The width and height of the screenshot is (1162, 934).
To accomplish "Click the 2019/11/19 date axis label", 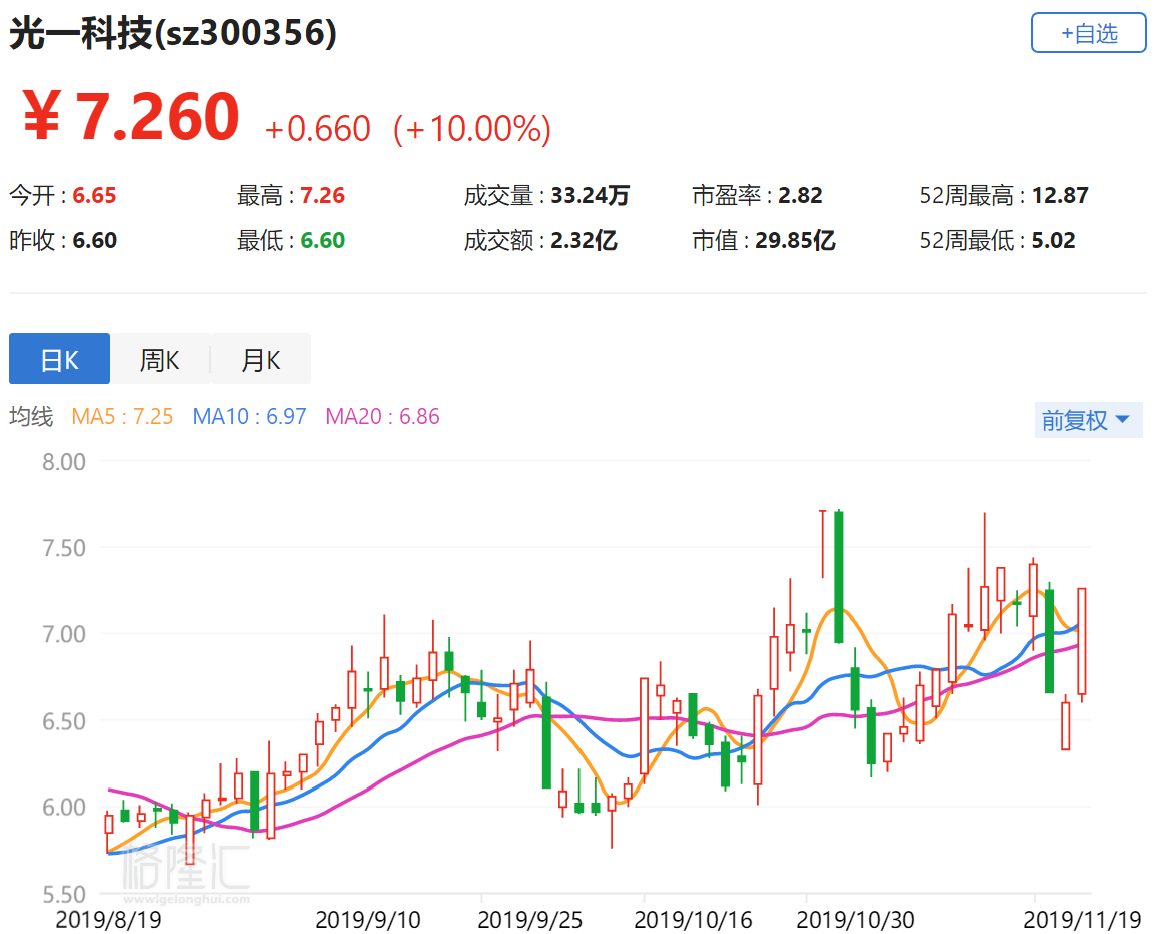I will point(1083,920).
